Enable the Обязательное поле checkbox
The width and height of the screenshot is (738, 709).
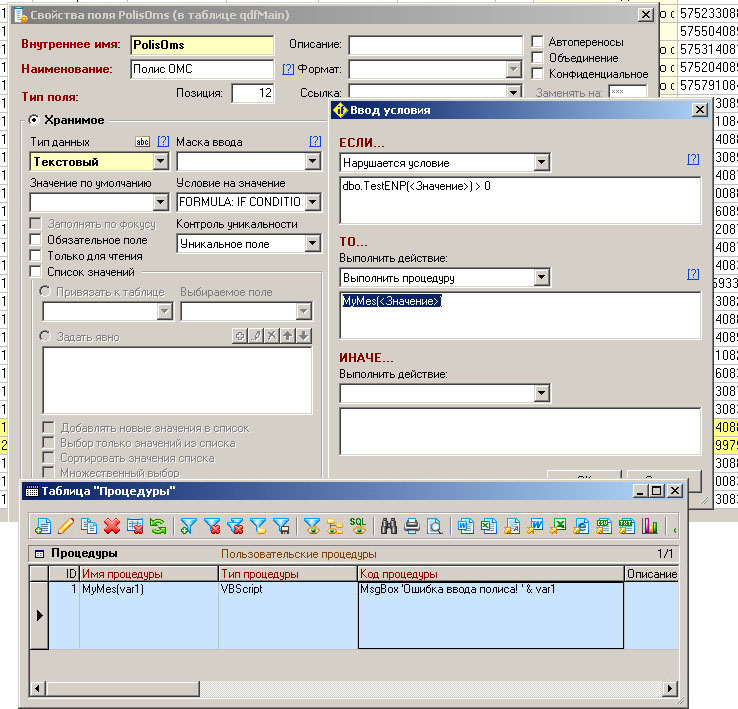pos(36,240)
